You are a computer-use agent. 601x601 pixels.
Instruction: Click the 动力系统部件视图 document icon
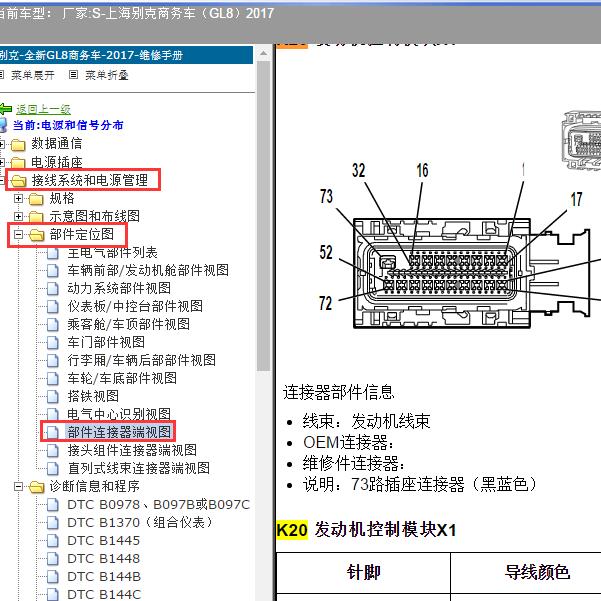[53, 289]
